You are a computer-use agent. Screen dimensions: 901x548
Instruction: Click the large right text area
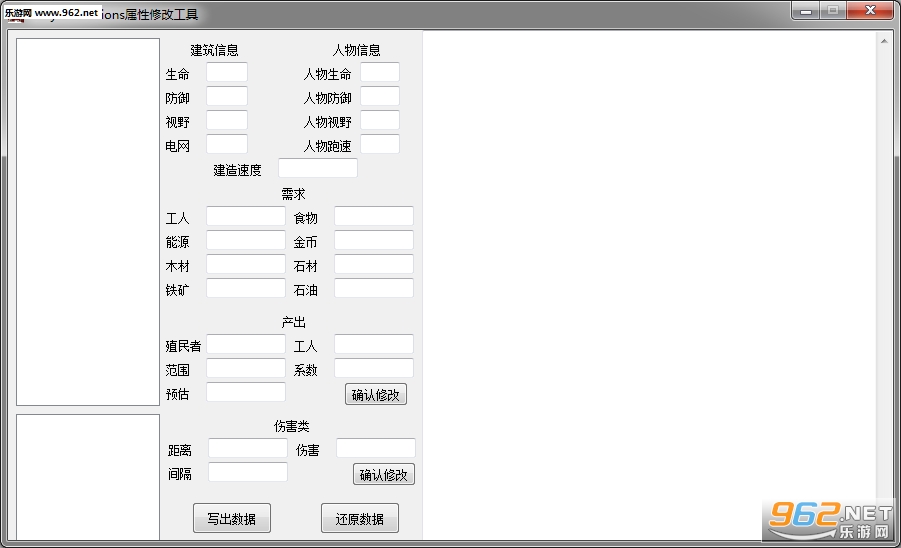(650, 285)
